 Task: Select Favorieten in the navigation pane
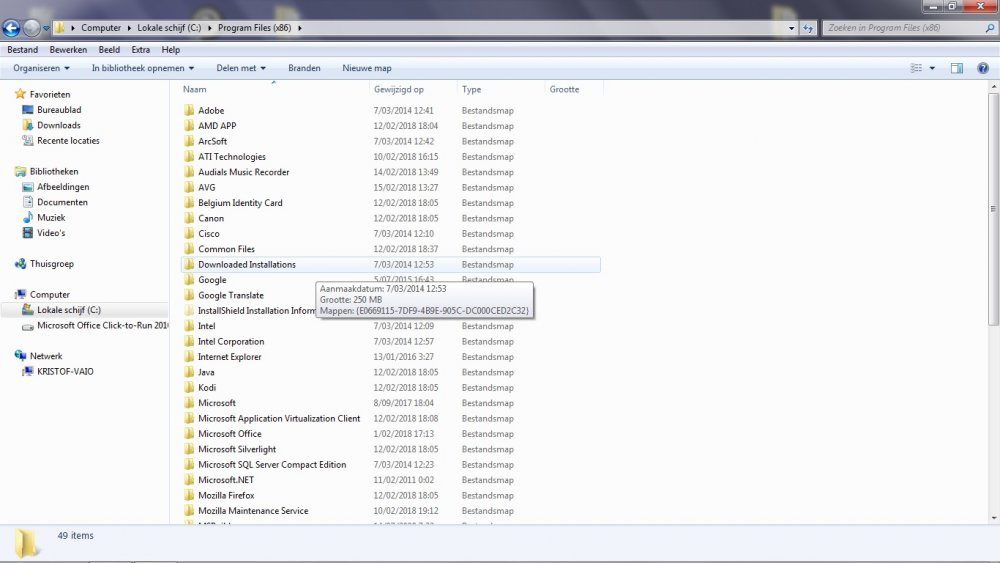coord(50,94)
